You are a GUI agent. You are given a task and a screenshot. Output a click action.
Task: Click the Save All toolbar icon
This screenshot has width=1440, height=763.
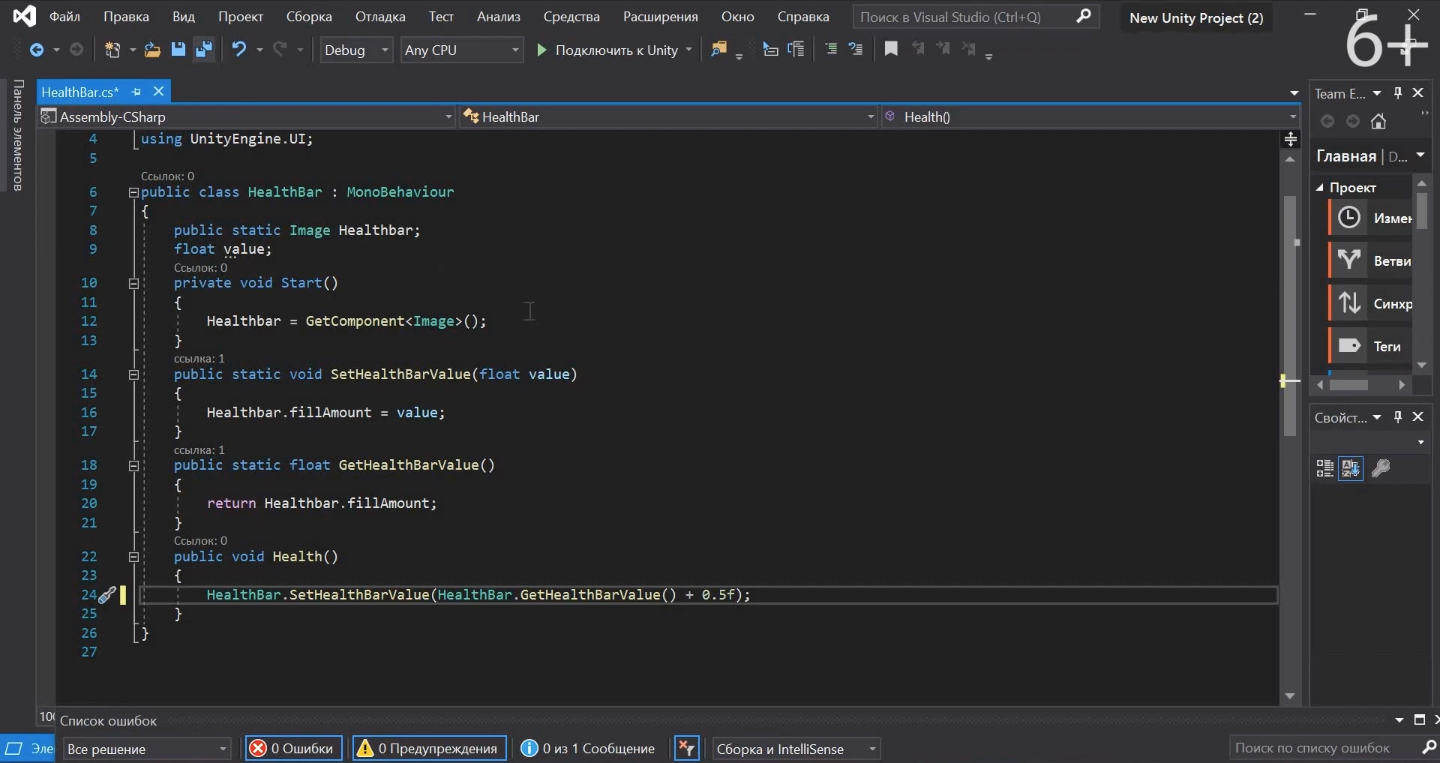pyautogui.click(x=203, y=50)
